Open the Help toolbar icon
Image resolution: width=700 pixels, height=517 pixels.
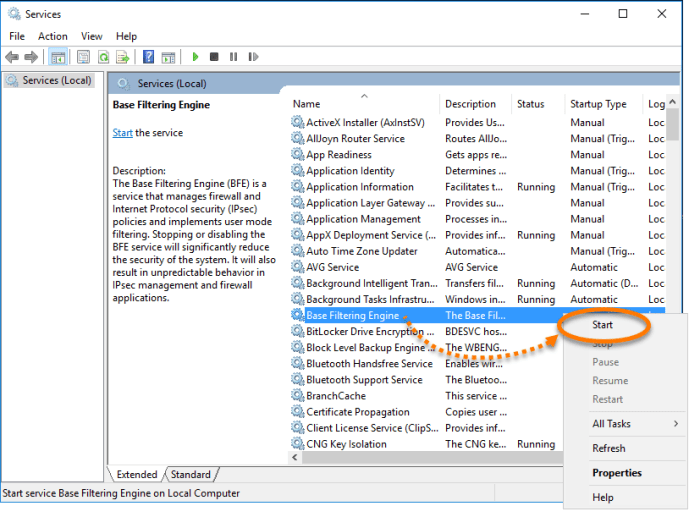(148, 57)
